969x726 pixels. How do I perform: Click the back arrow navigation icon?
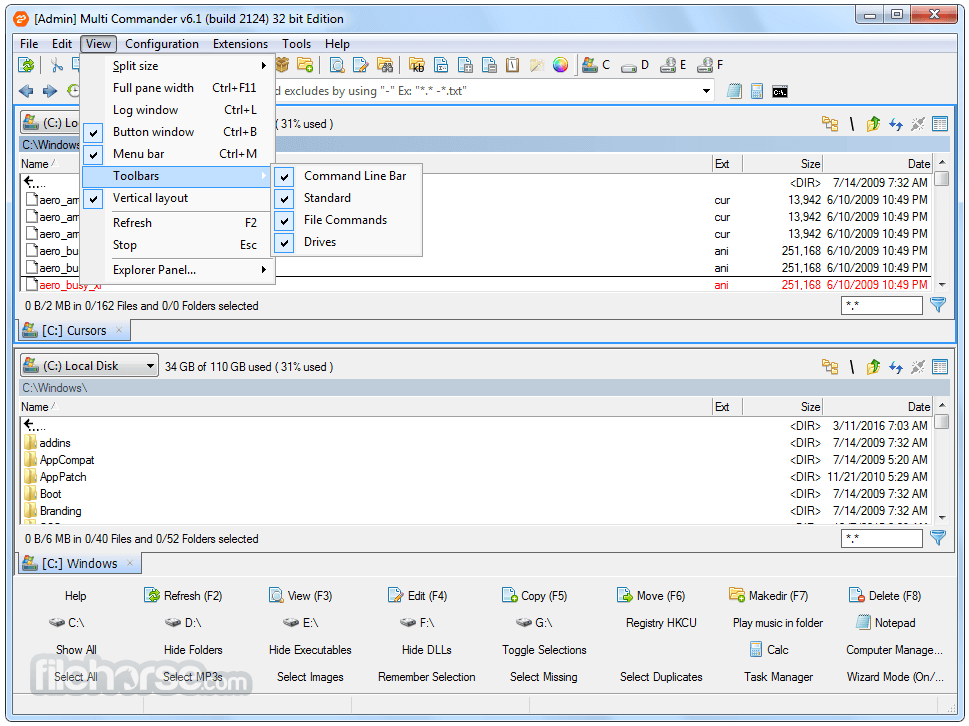(x=26, y=91)
